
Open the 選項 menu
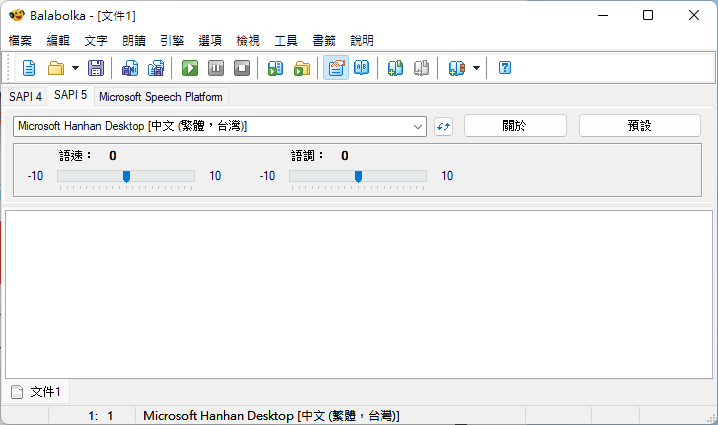(210, 41)
